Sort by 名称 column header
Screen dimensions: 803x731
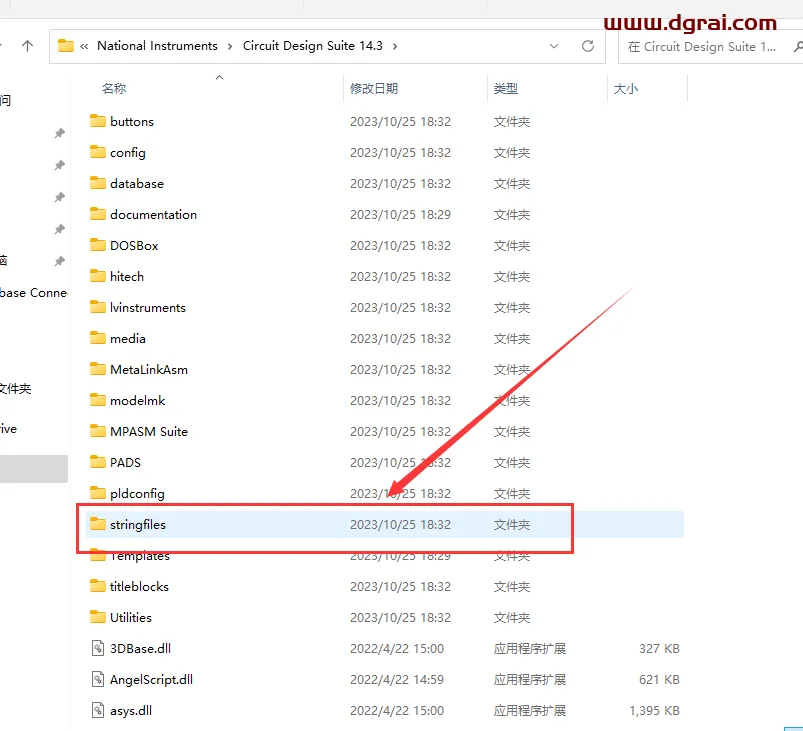pos(114,88)
